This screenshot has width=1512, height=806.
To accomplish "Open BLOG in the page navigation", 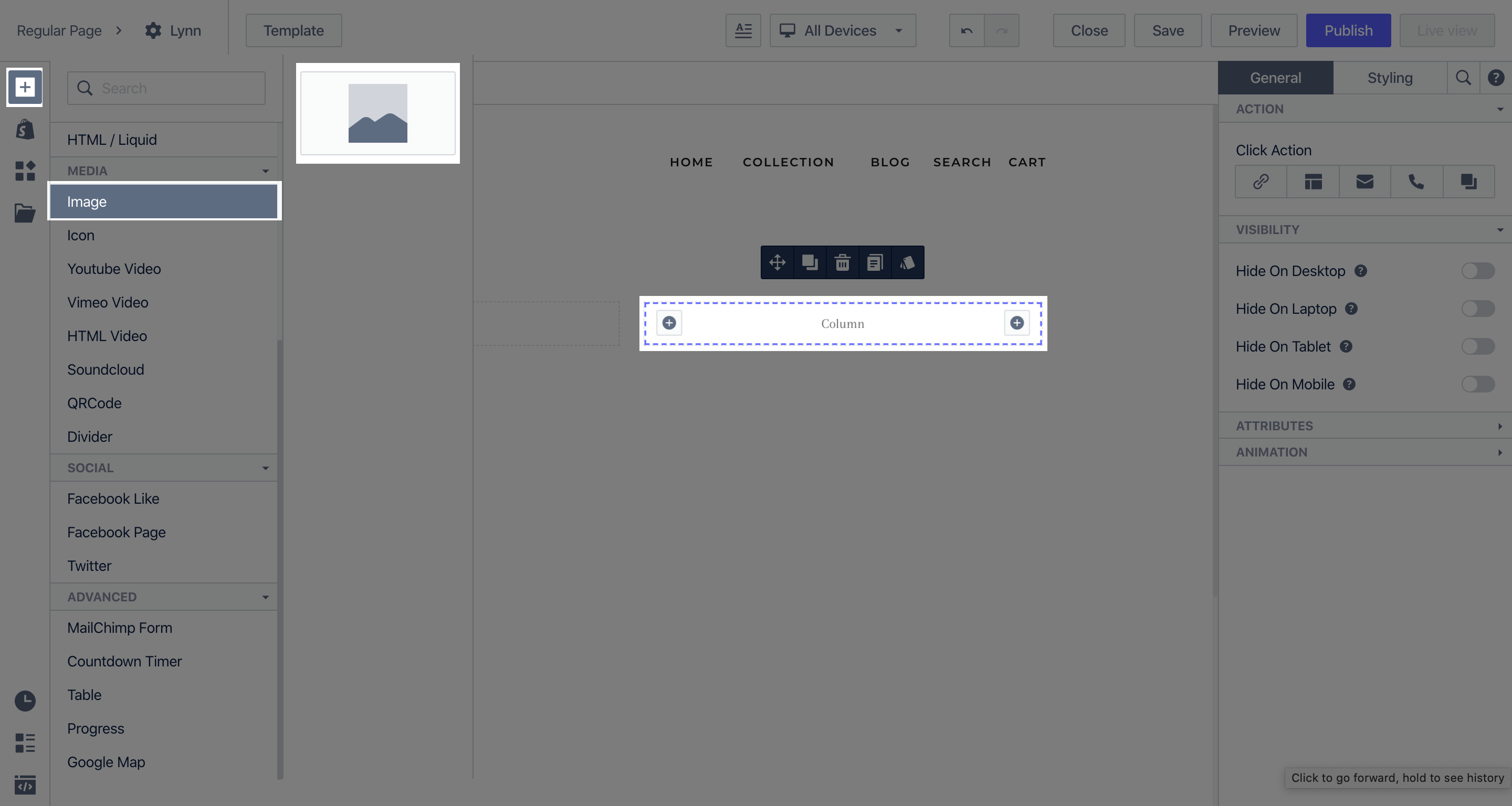I will (890, 162).
